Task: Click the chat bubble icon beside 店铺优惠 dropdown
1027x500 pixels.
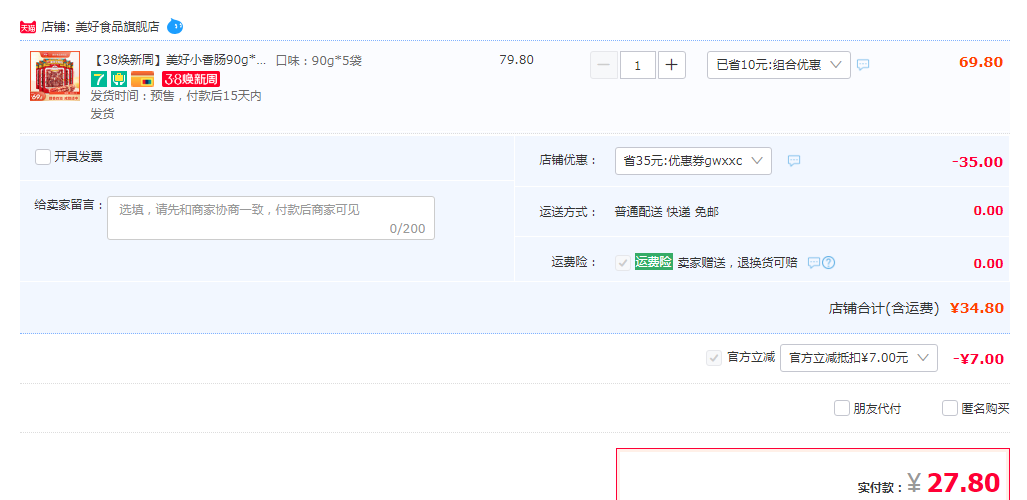Action: click(x=794, y=161)
